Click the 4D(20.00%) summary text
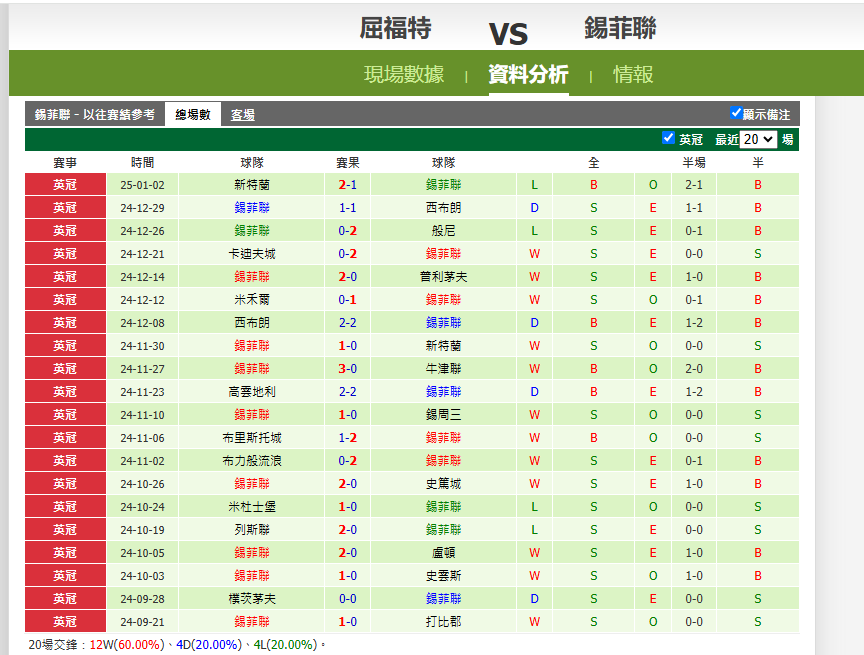This screenshot has height=655, width=864. [x=209, y=645]
